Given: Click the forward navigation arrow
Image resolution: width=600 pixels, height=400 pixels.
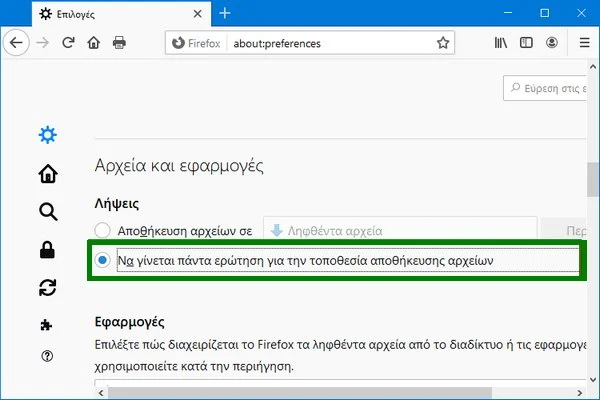Looking at the screenshot, I should (x=42, y=42).
